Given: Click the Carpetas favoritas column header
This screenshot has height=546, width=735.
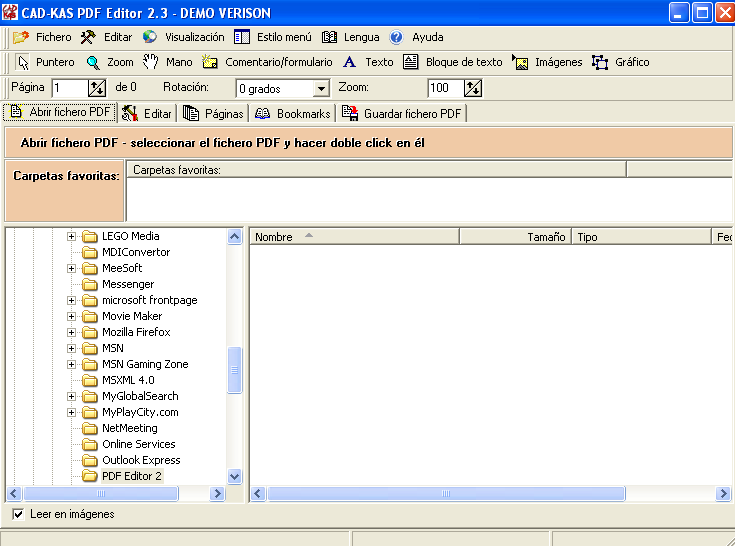Looking at the screenshot, I should click(x=376, y=170).
